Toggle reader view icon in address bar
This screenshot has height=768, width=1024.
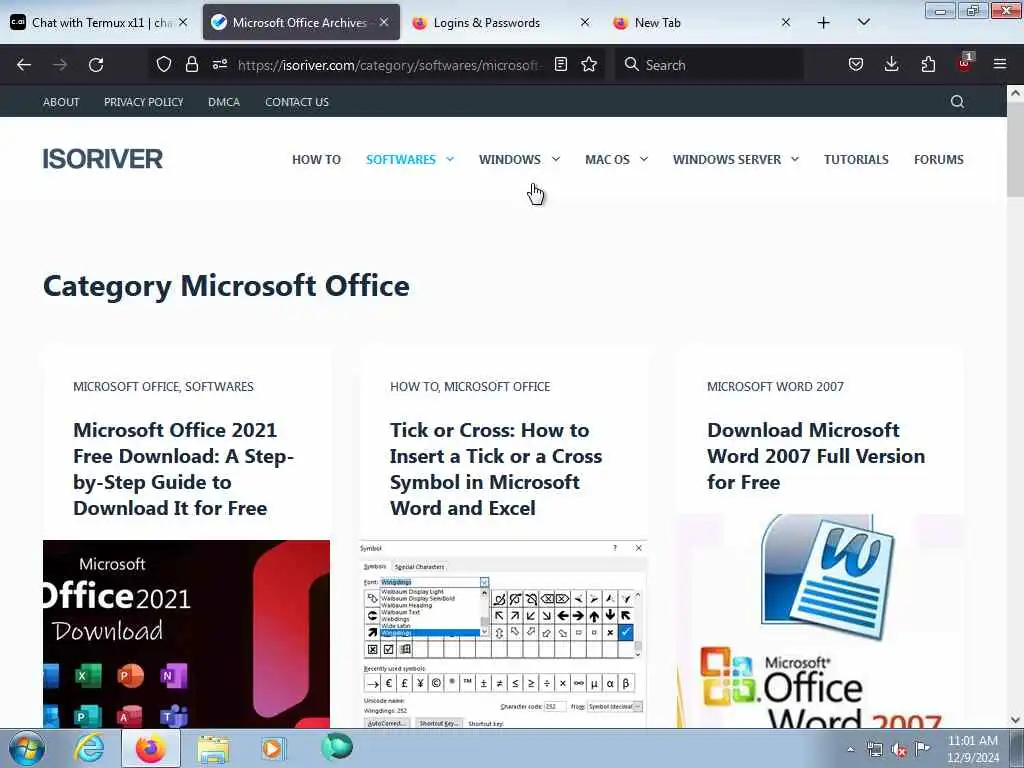560,64
